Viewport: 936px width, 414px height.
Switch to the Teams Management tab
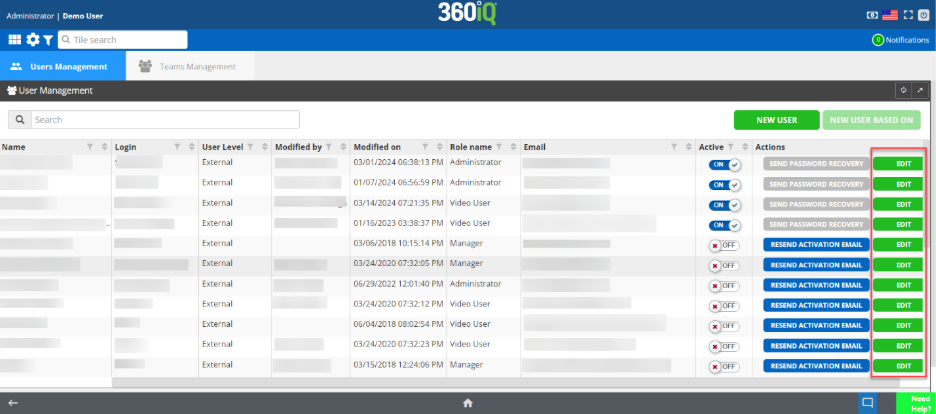[188, 67]
